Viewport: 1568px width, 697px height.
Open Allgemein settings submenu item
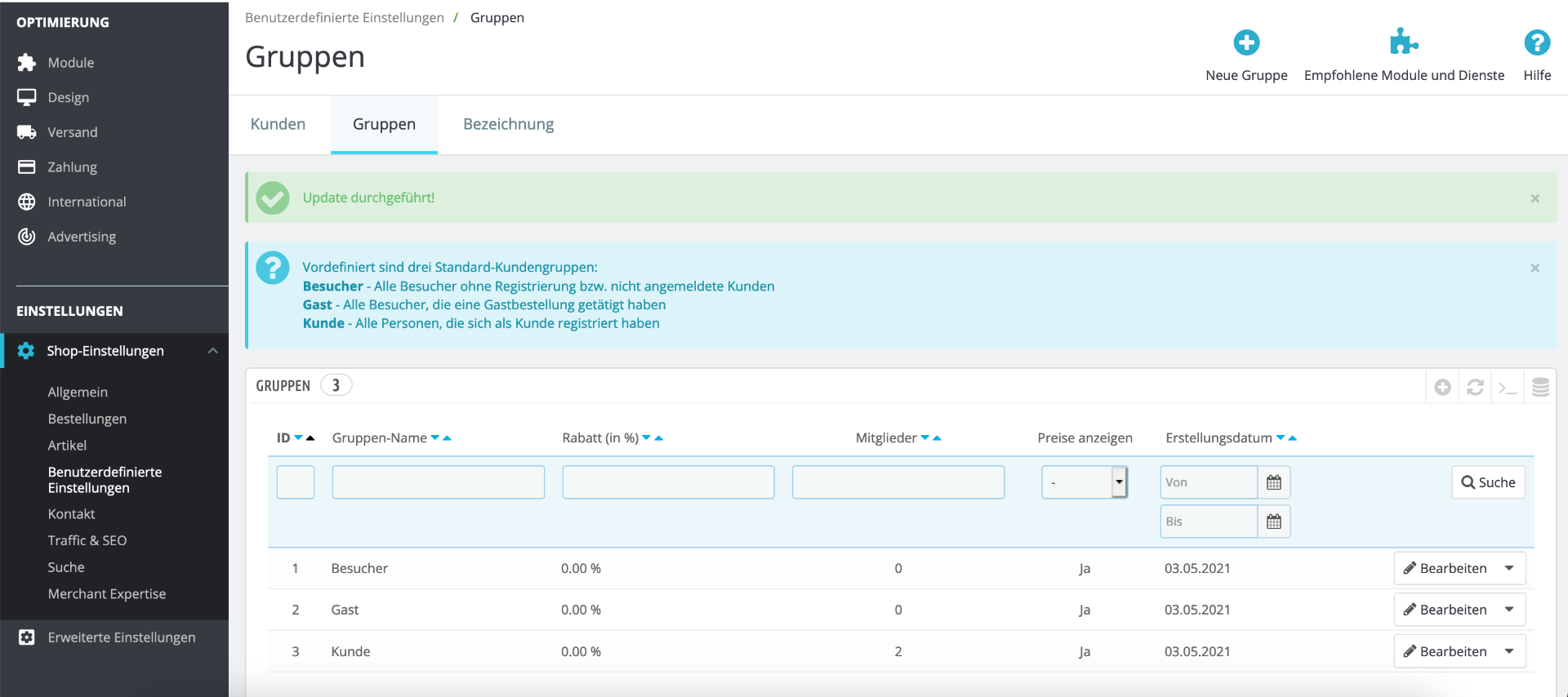78,392
